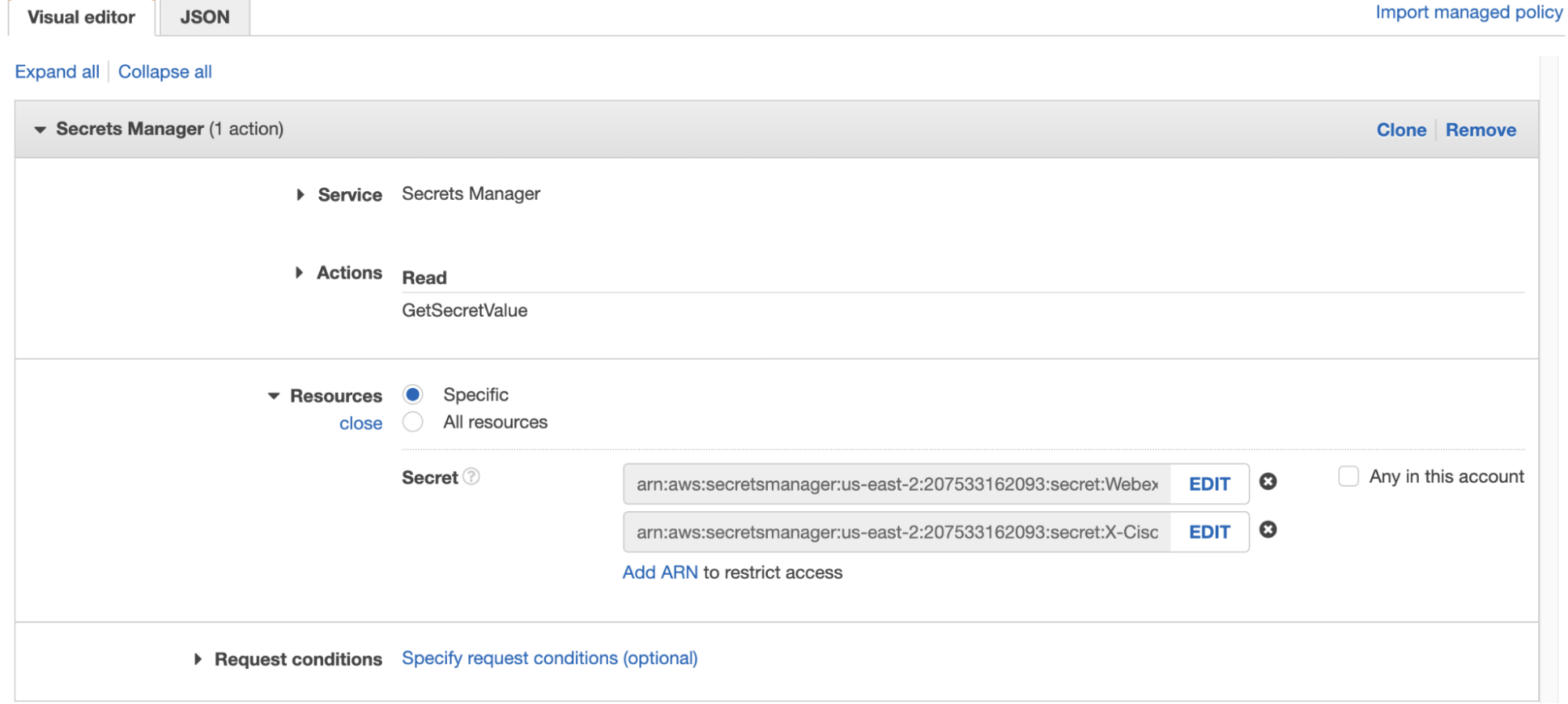Remove the Secrets Manager statement
1568x704 pixels.
point(1480,130)
